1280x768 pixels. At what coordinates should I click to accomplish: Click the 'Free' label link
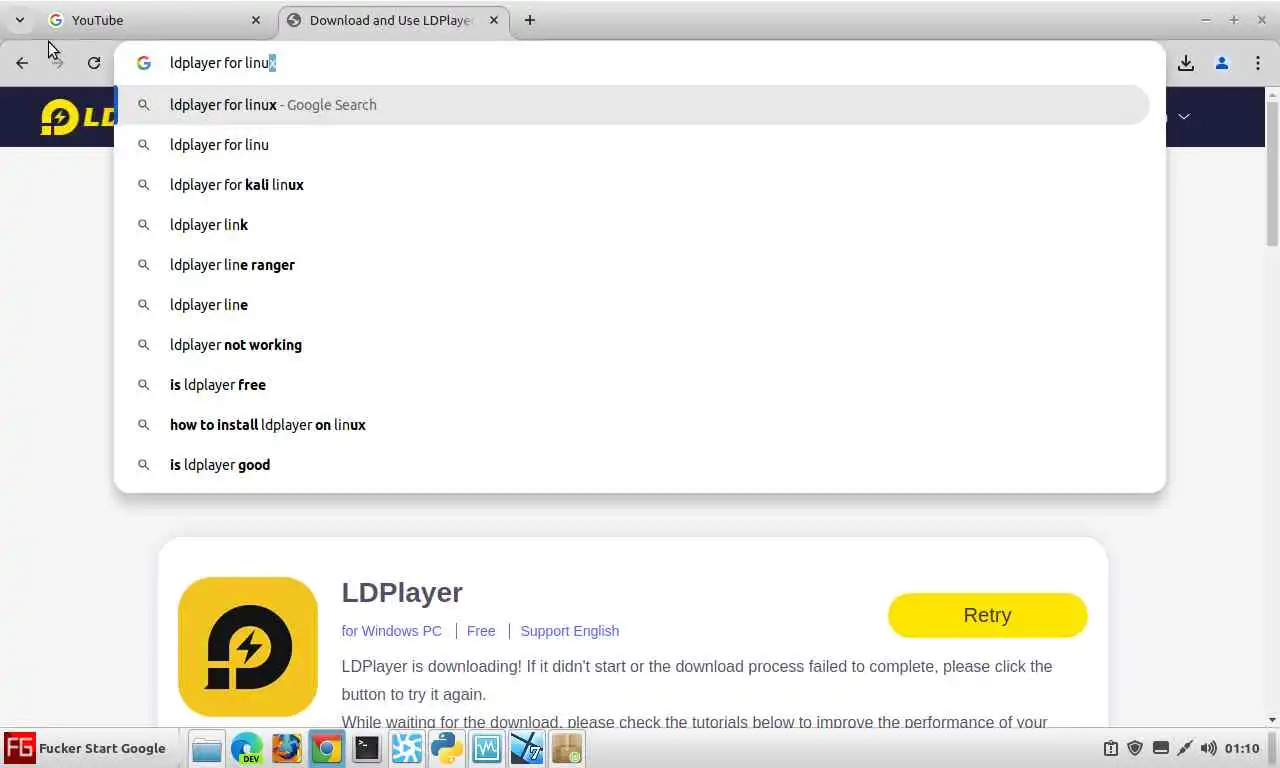481,631
